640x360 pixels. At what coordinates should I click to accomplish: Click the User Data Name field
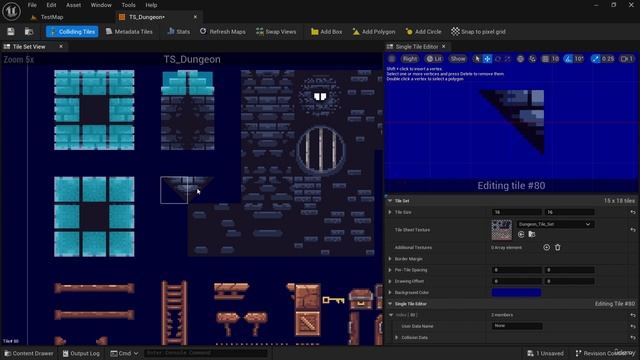pyautogui.click(x=517, y=326)
